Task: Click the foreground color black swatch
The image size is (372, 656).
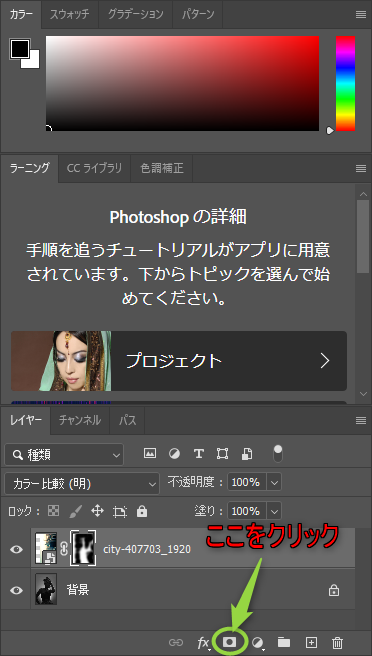Action: tap(19, 49)
